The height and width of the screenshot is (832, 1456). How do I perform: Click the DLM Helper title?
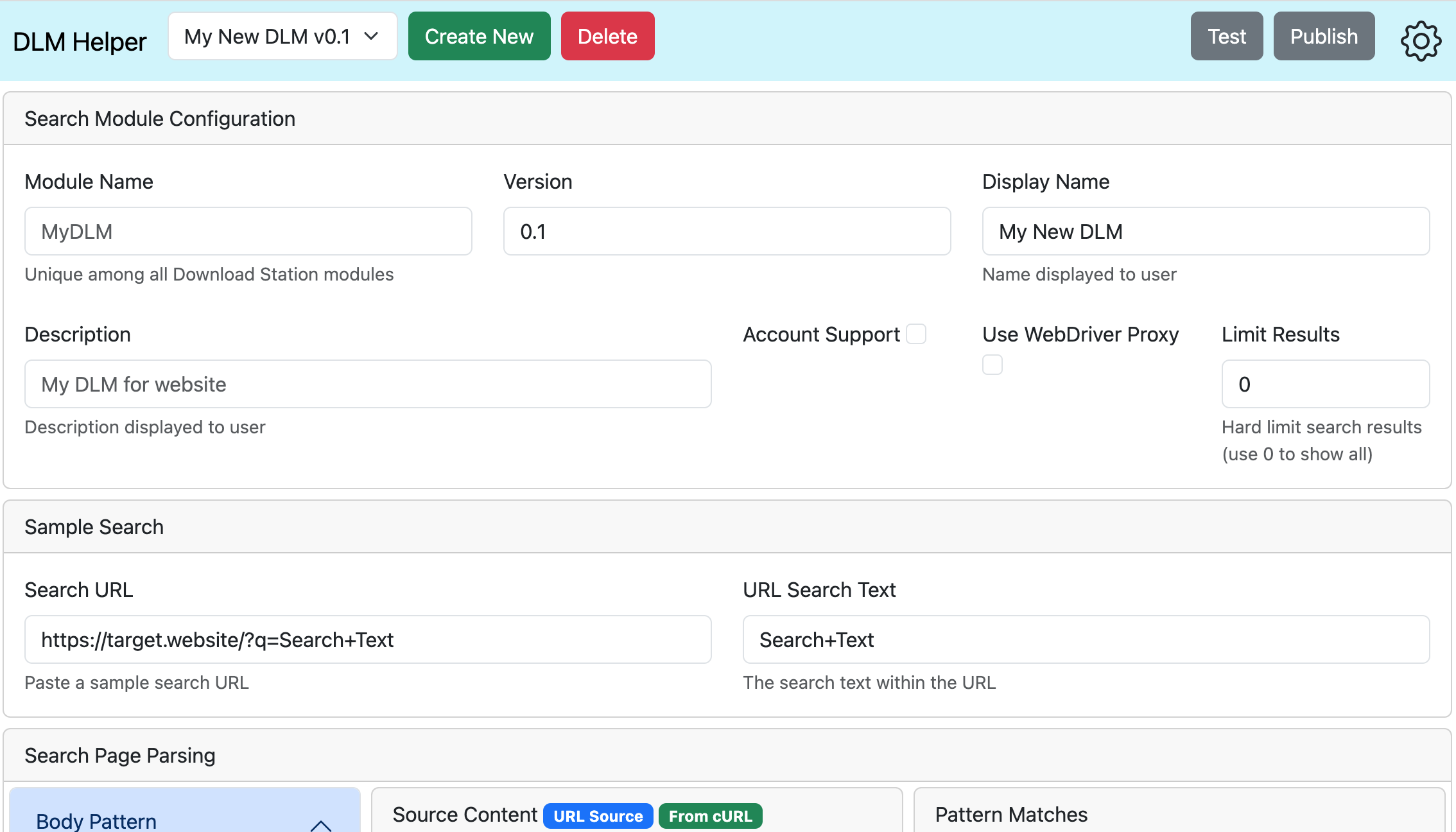click(x=80, y=42)
